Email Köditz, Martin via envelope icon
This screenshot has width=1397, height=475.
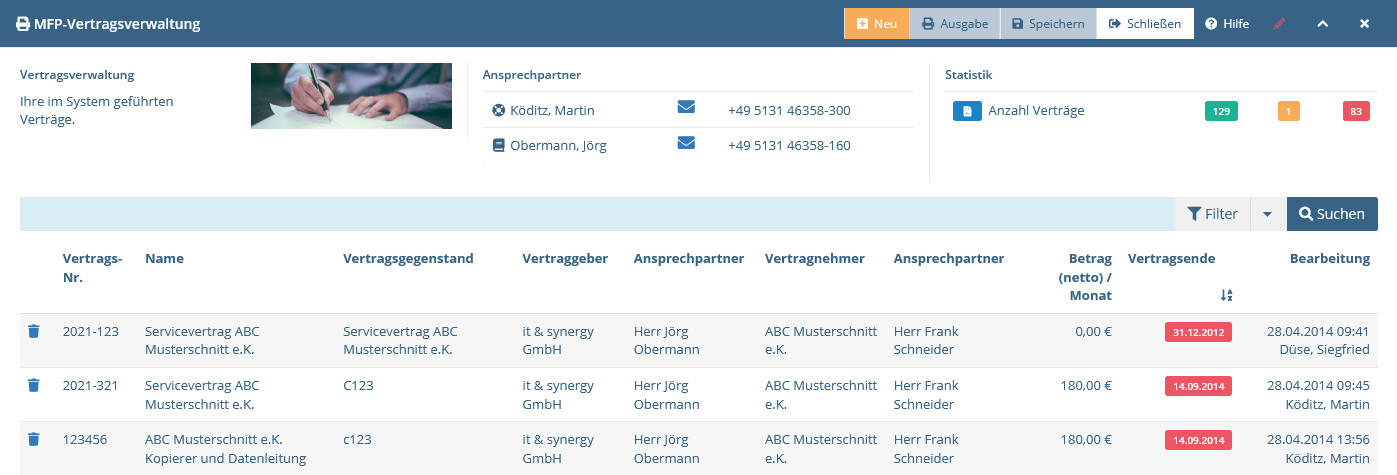click(686, 108)
